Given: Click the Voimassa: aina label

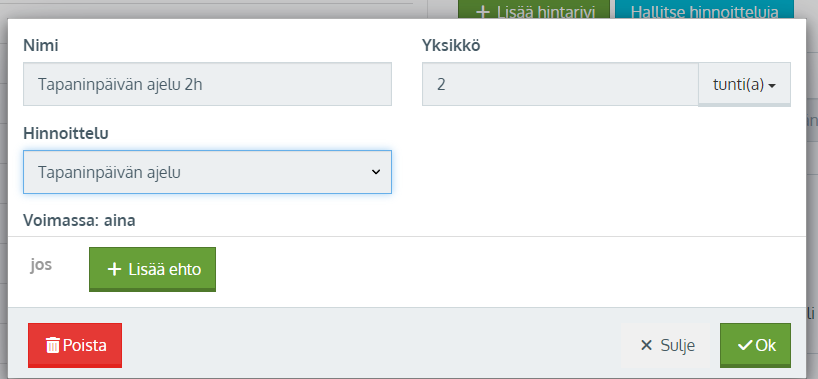Looking at the screenshot, I should 79,221.
